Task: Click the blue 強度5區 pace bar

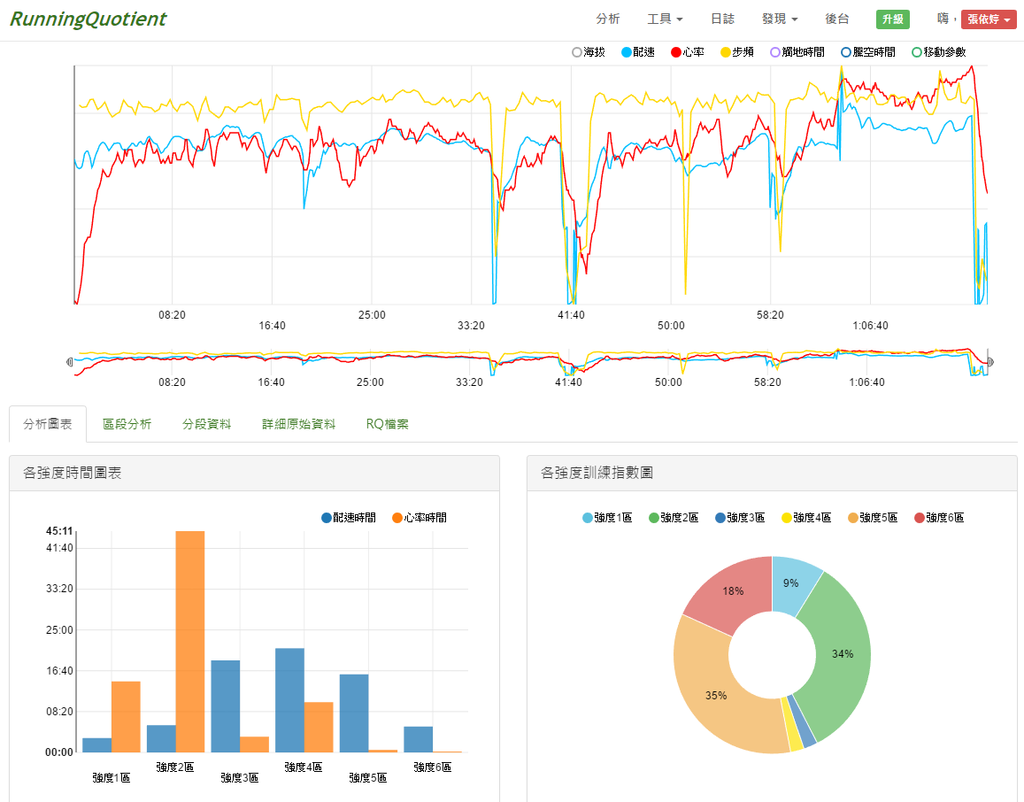Action: coord(354,713)
